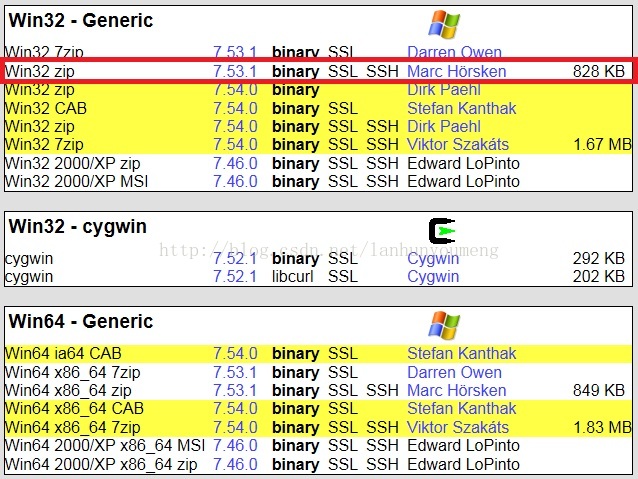Open Darren Owen link in Win64 x86_64 7zip row

click(454, 372)
